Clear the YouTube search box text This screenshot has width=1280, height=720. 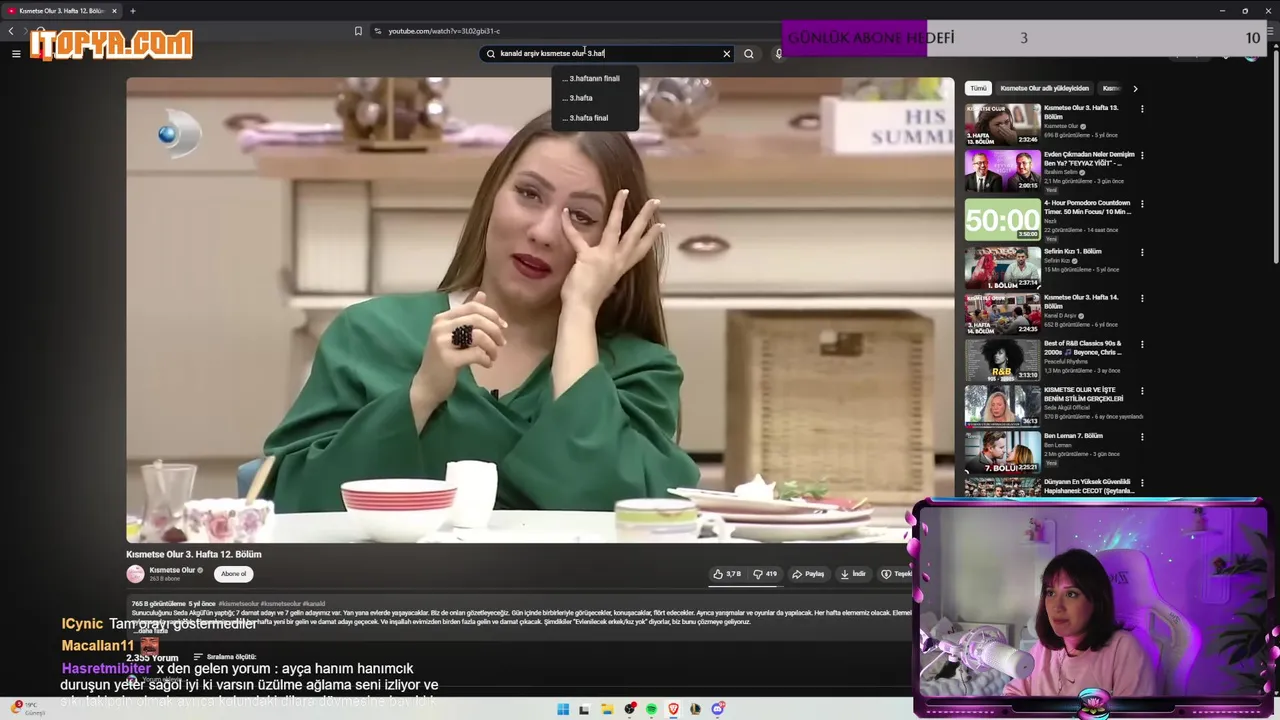click(x=727, y=54)
